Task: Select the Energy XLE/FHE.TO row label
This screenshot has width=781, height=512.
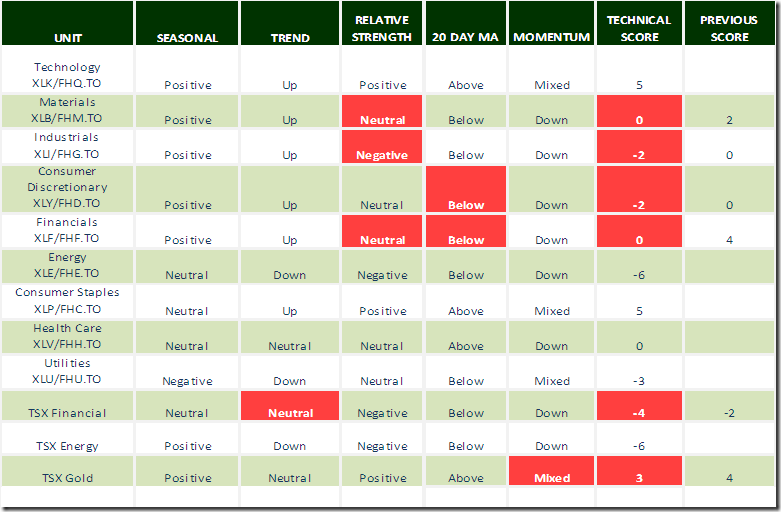Action: 68,266
